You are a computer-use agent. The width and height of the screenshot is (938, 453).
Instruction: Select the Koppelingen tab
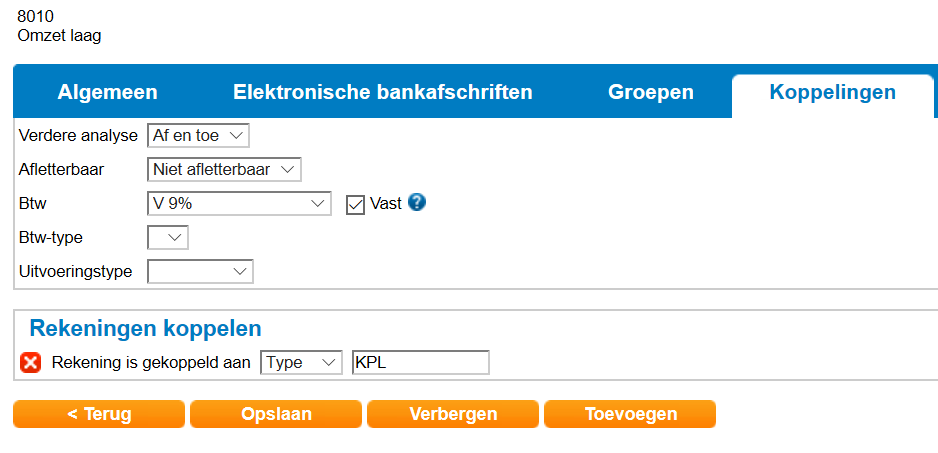[832, 93]
